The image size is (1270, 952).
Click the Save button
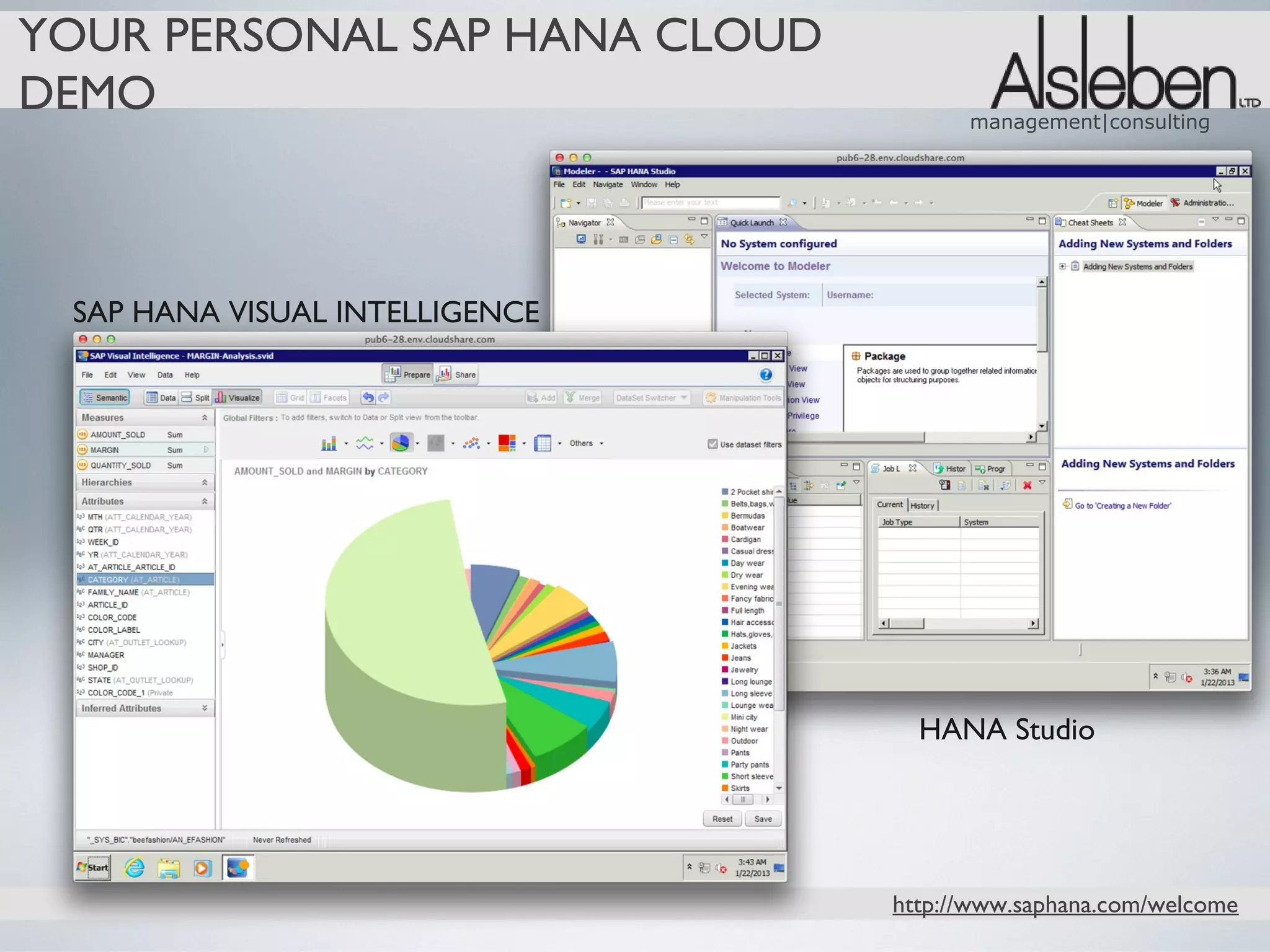click(x=763, y=819)
